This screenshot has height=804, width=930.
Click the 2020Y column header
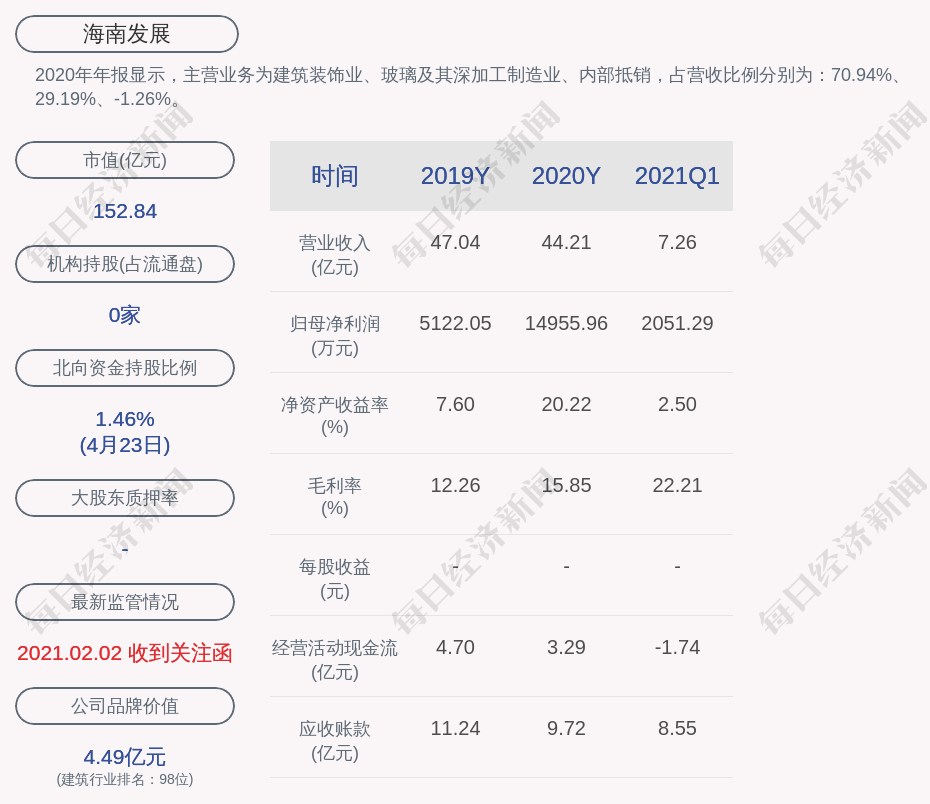tap(566, 176)
